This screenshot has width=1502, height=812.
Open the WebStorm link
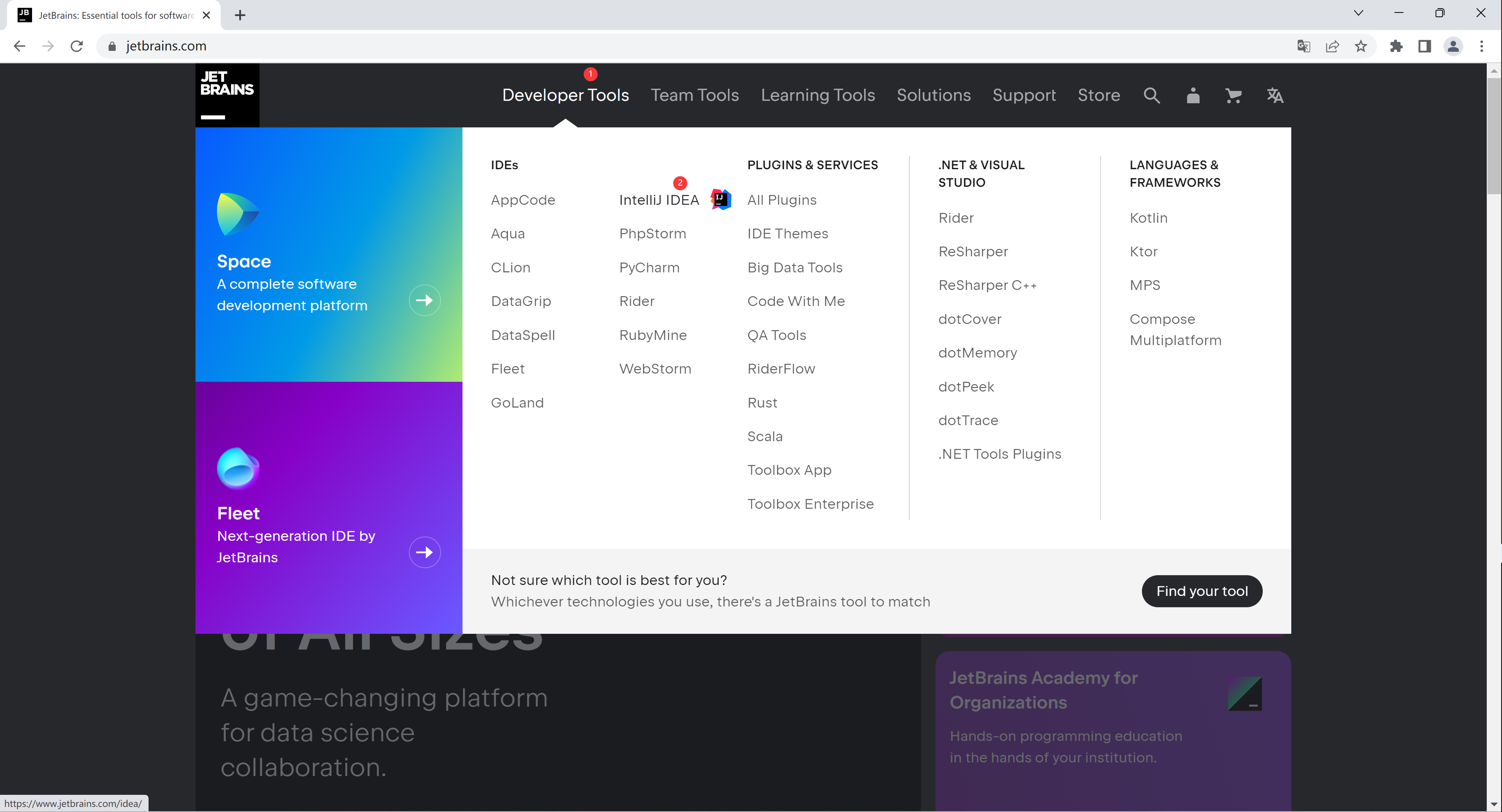[655, 369]
